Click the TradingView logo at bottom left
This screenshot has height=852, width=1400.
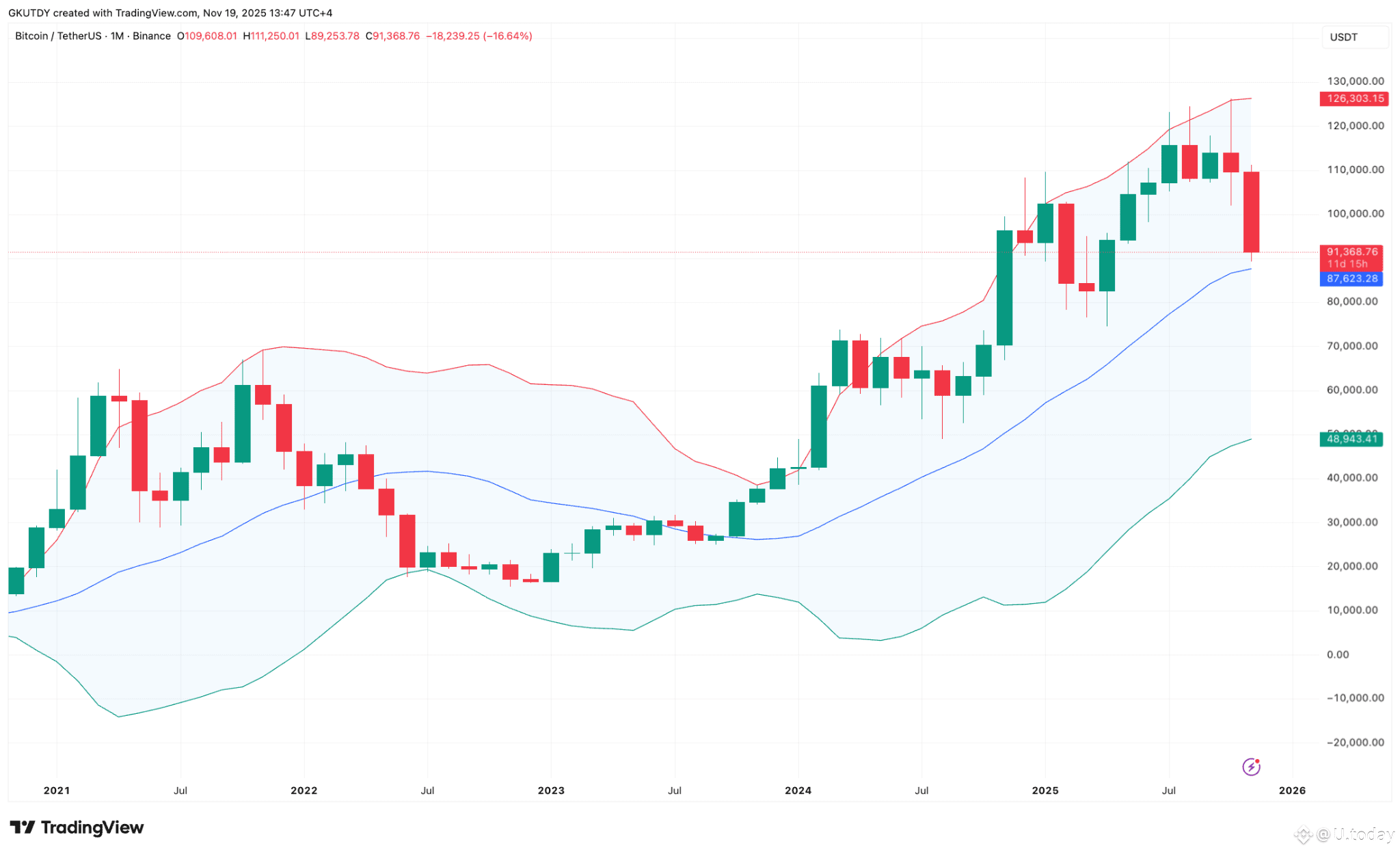77,827
